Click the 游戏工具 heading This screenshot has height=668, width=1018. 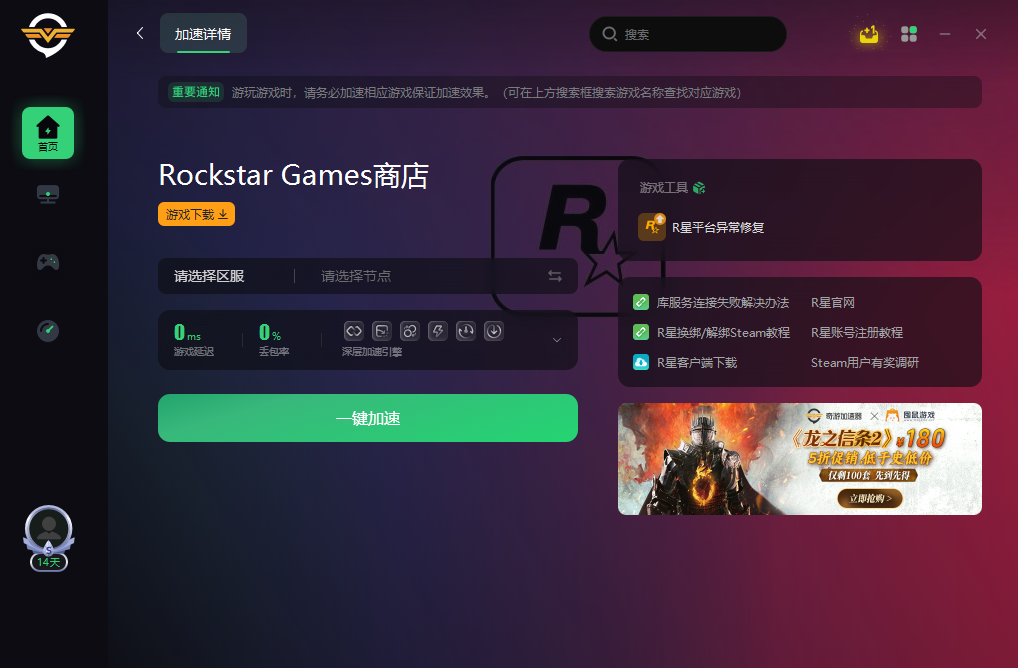coord(664,188)
